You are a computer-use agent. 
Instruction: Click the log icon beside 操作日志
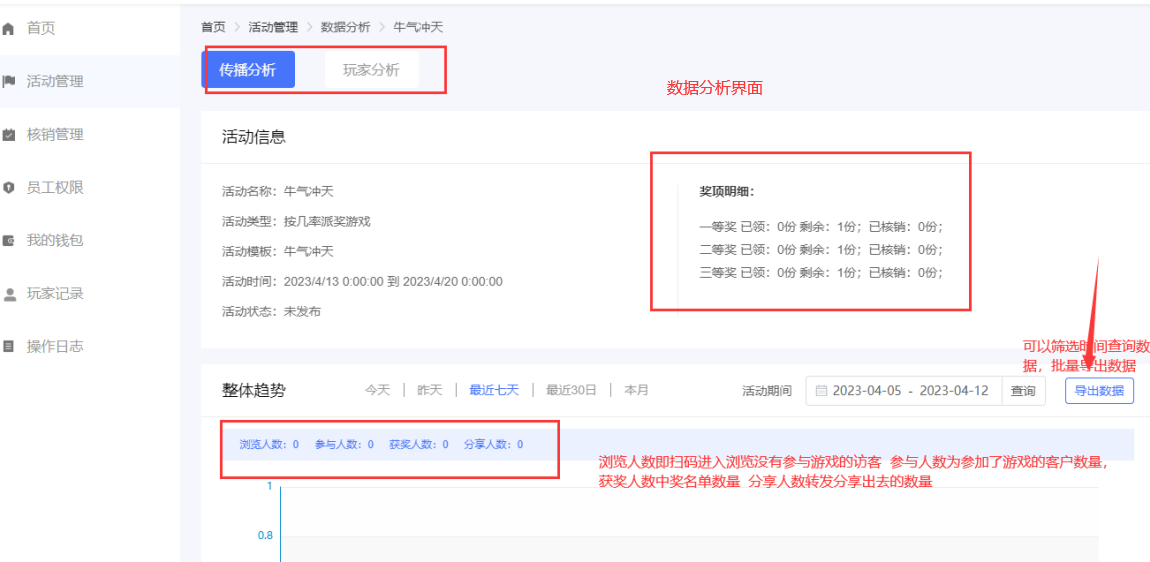point(9,347)
